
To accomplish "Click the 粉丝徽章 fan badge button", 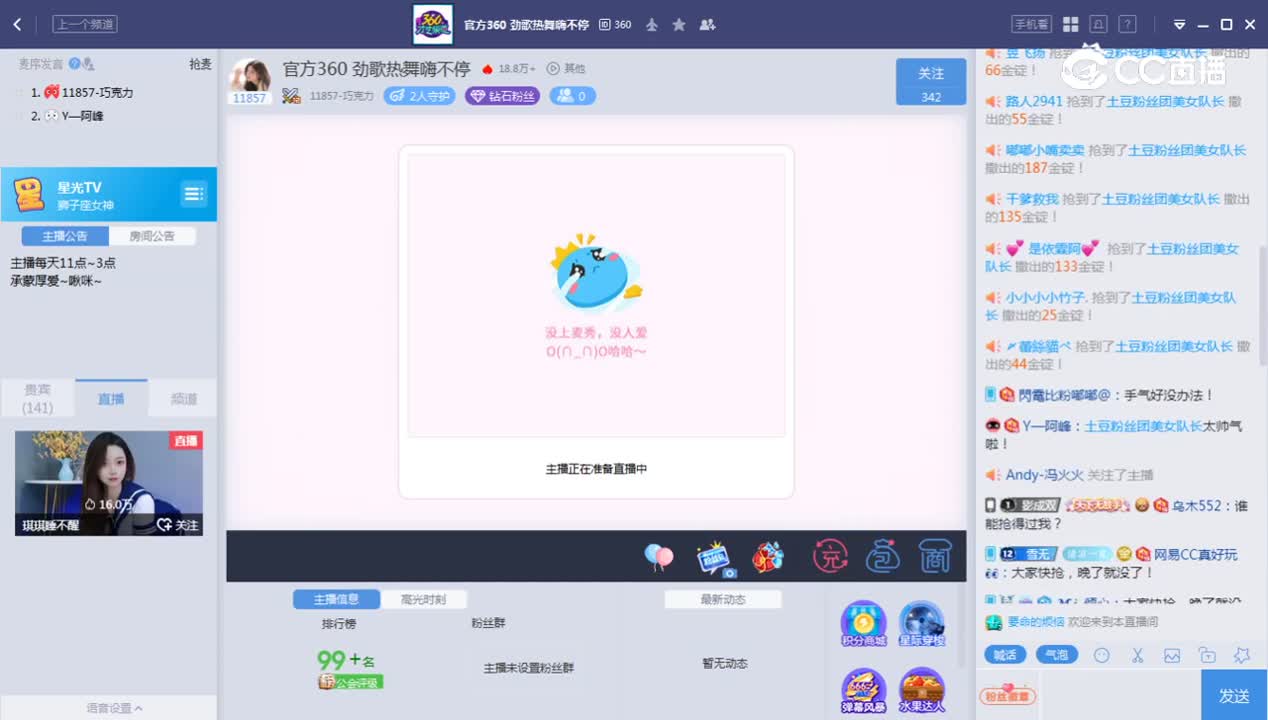I will point(1010,696).
